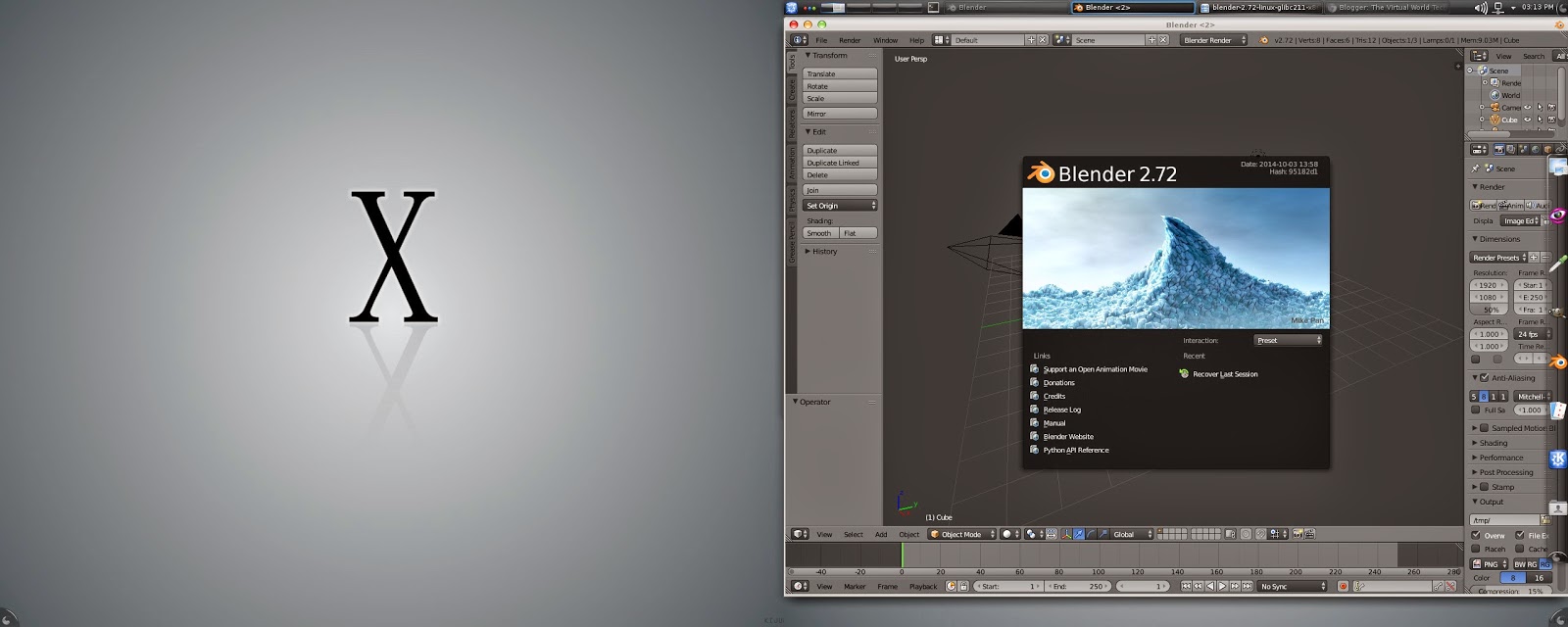Click the Blender logo on splash screen
The image size is (1568, 627).
point(1040,173)
